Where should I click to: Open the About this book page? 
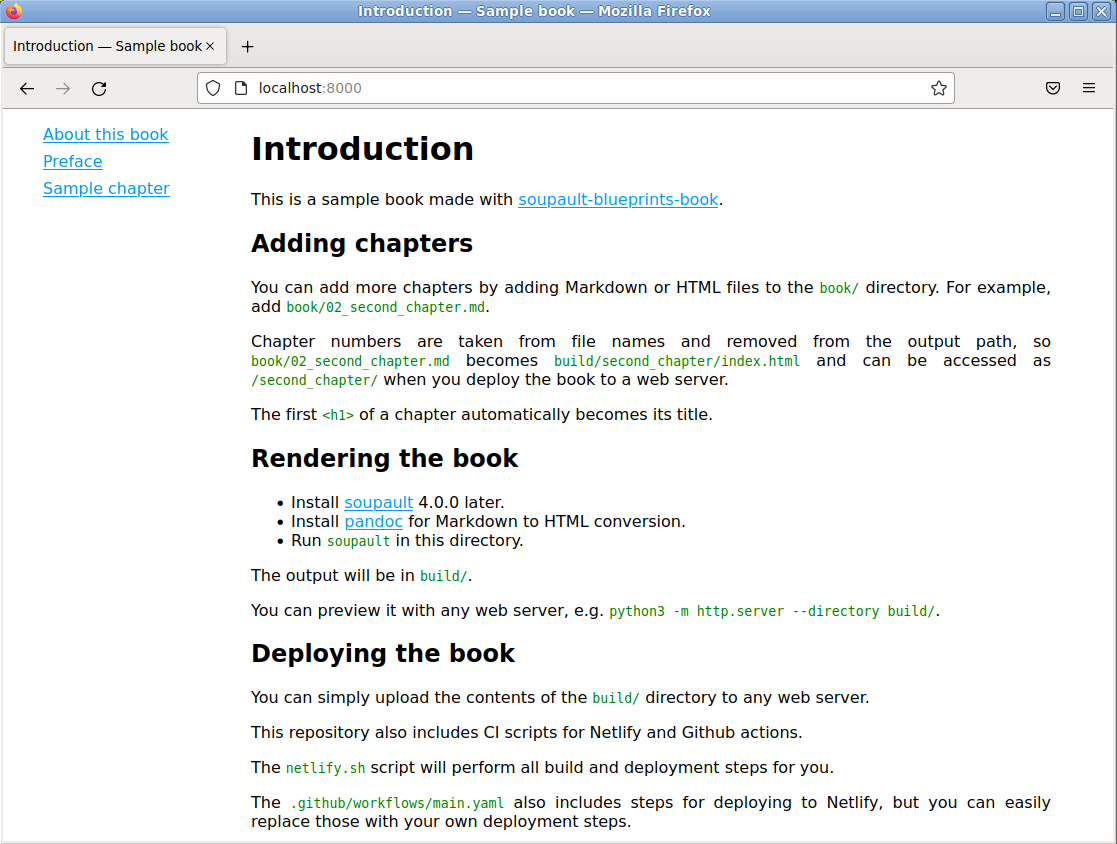point(105,134)
